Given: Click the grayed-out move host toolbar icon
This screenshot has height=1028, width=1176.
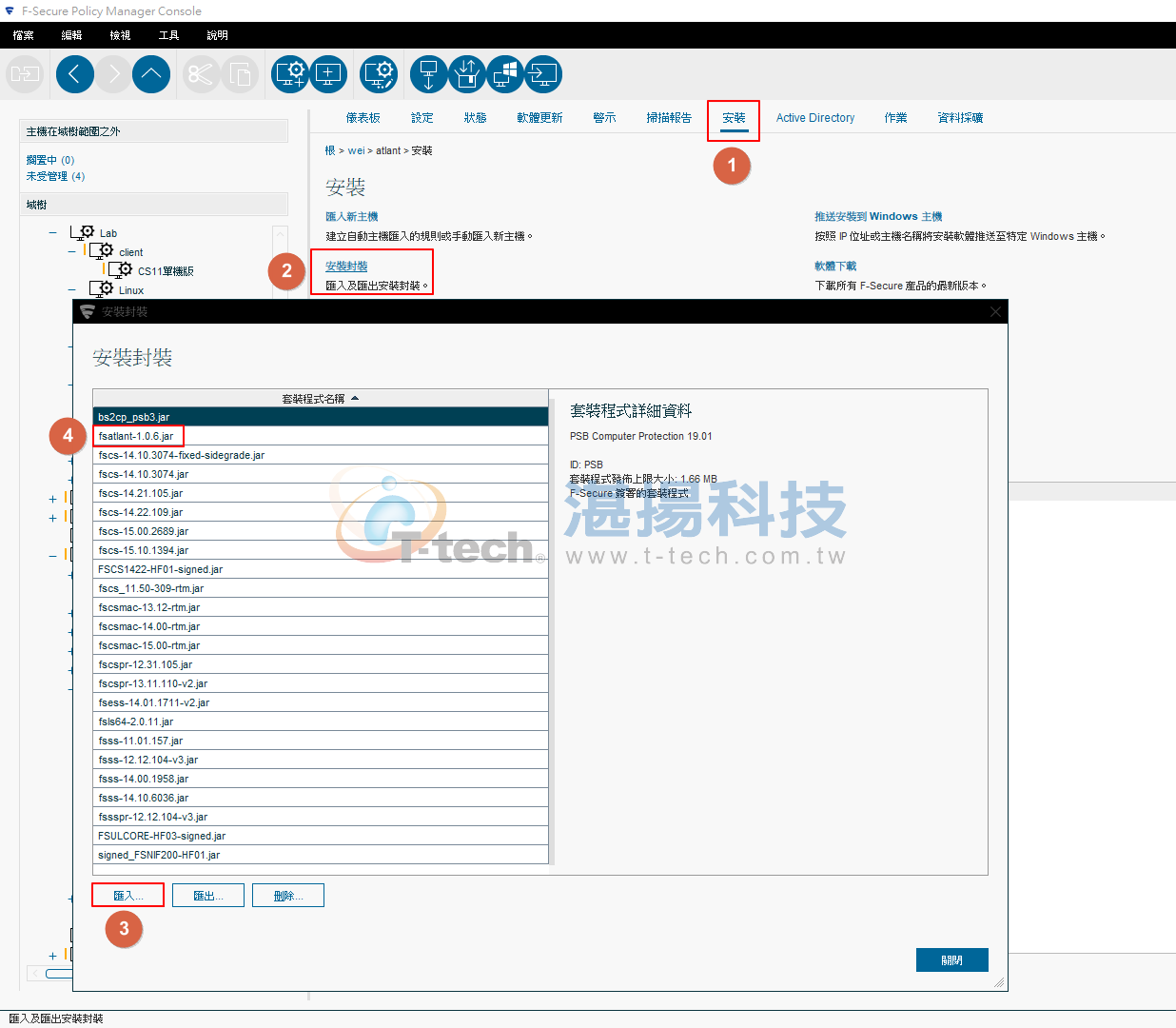Looking at the screenshot, I should tap(26, 74).
